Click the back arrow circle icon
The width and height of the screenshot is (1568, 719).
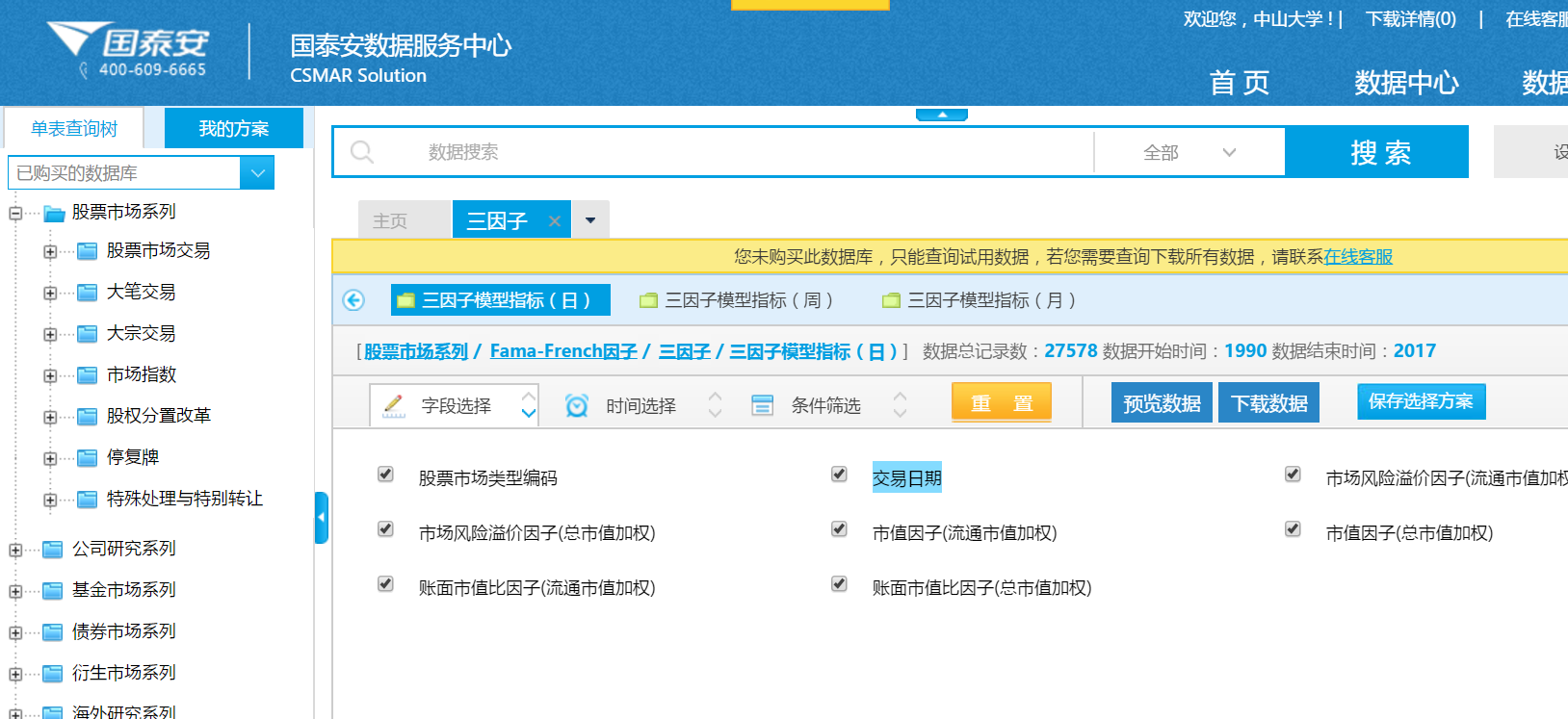pyautogui.click(x=353, y=300)
